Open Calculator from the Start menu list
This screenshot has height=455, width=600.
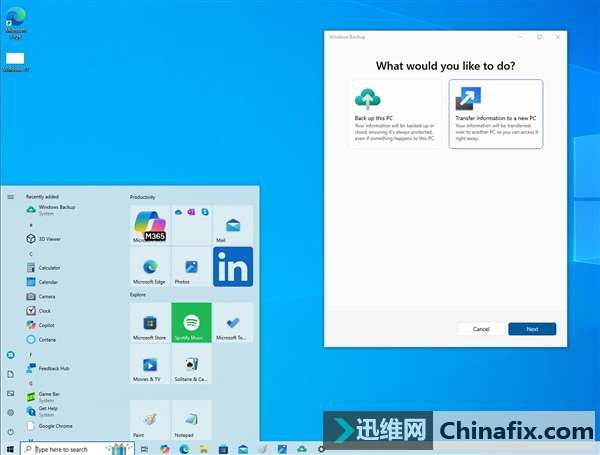point(44,267)
